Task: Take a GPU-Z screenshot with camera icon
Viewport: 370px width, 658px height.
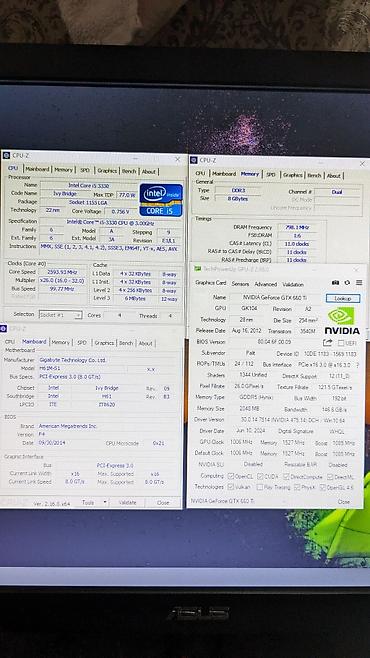Action: 335,282
